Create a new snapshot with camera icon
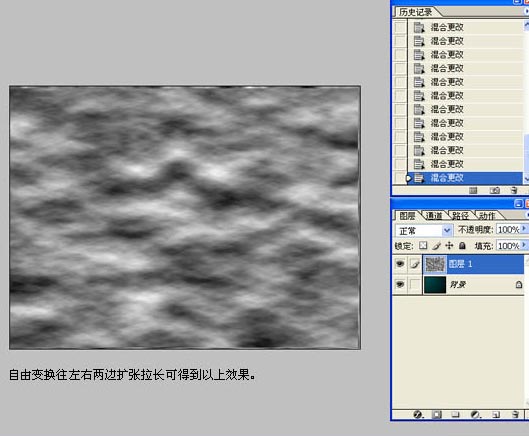Image resolution: width=529 pixels, height=436 pixels. click(x=495, y=191)
